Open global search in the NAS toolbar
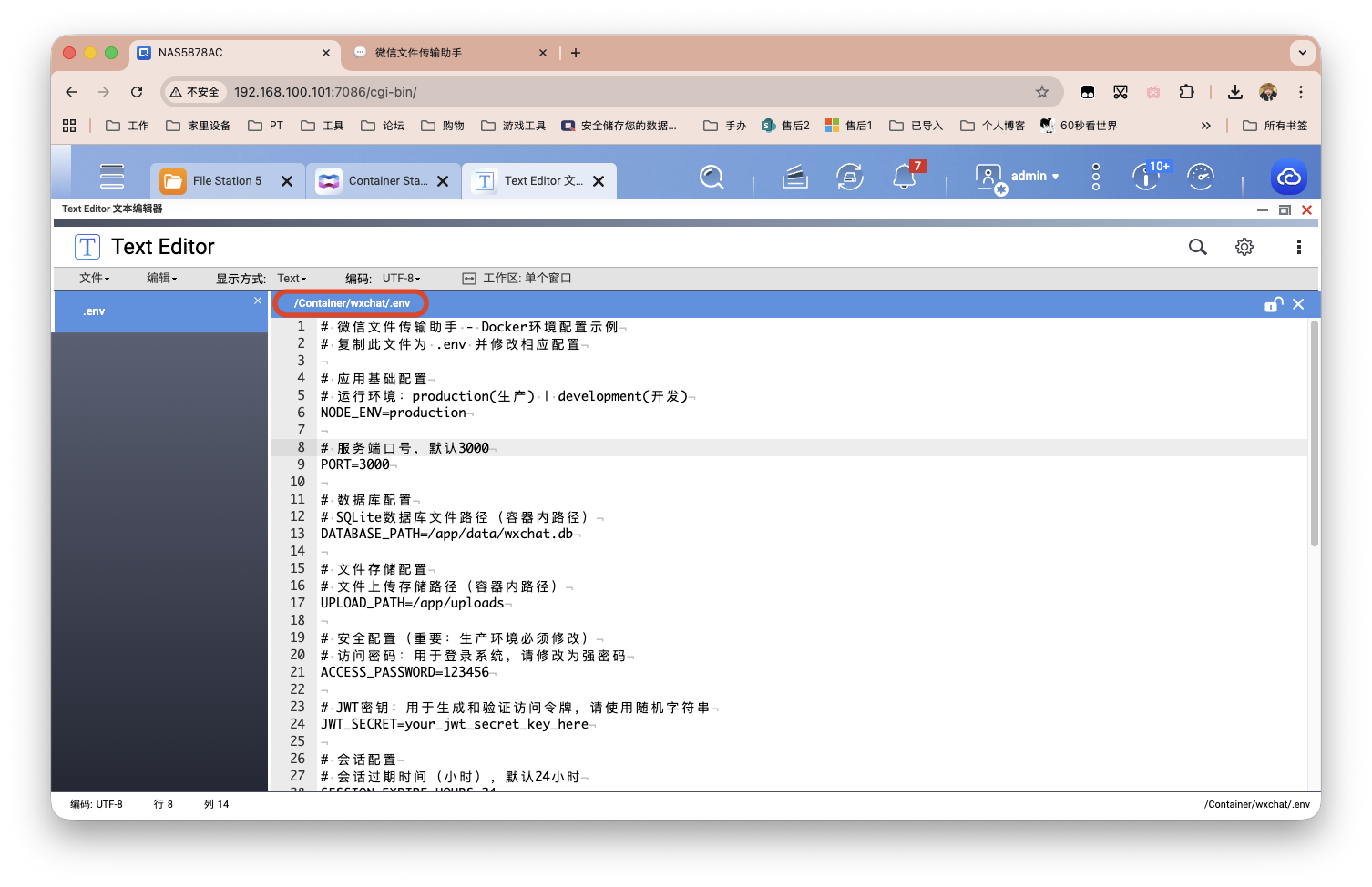The image size is (1372, 887). [712, 178]
